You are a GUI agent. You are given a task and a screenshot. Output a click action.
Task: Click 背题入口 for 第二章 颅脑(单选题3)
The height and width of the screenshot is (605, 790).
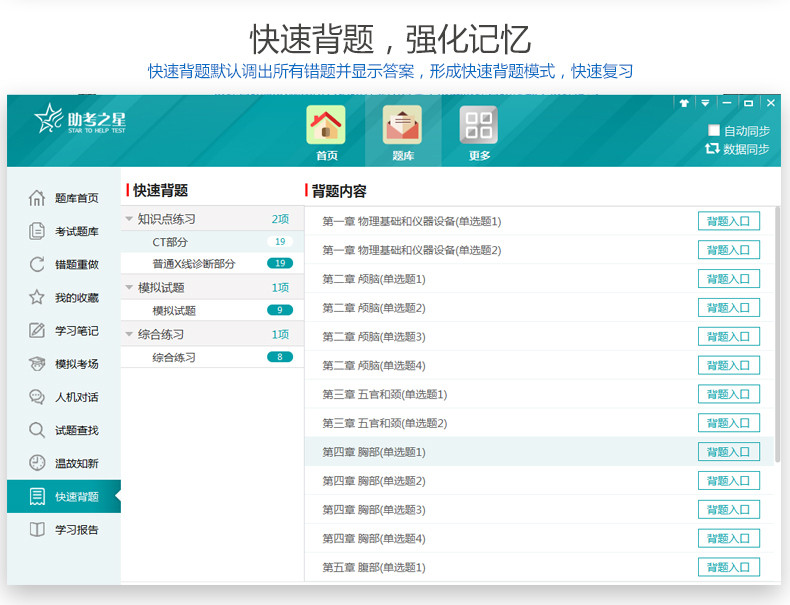[x=729, y=337]
